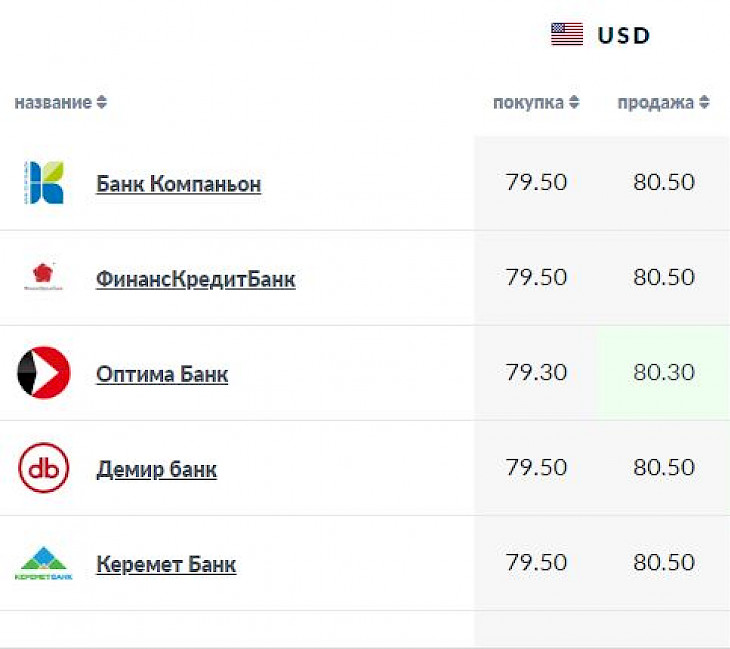Open the ФинансКредитБанк link
This screenshot has height=649, width=730.
click(x=196, y=279)
